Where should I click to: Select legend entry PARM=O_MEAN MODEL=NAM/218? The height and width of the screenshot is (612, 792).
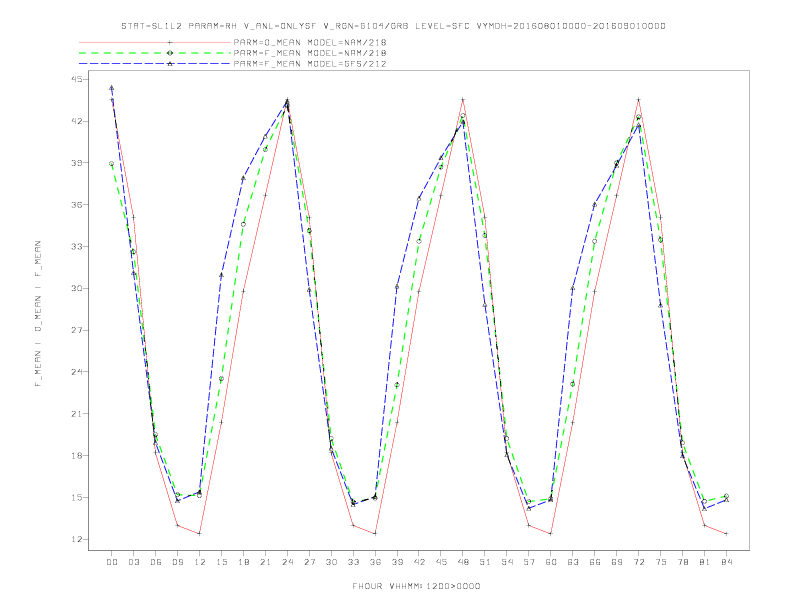(x=310, y=42)
